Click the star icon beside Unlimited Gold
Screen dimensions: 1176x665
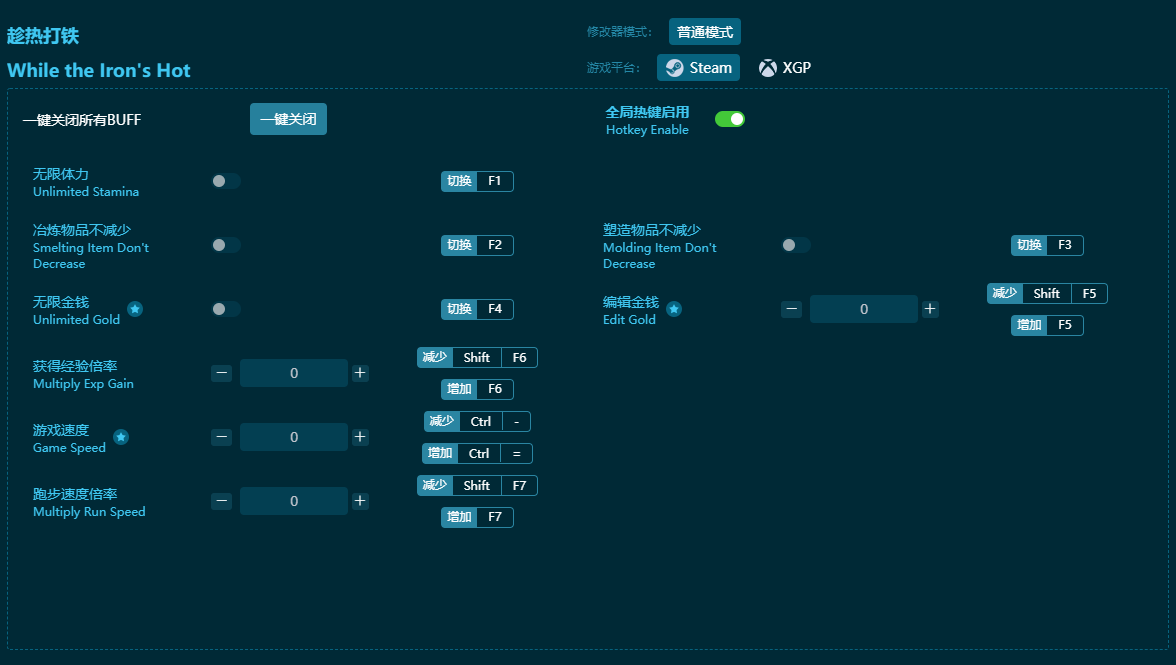(135, 309)
